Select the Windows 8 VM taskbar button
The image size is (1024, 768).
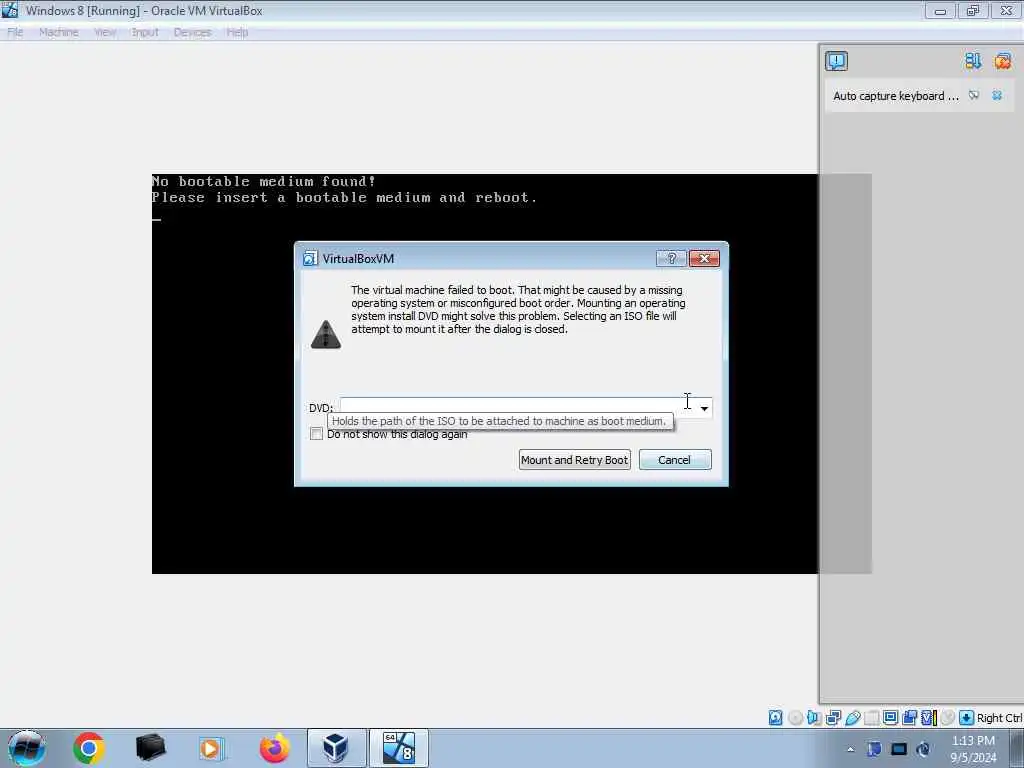[x=399, y=748]
